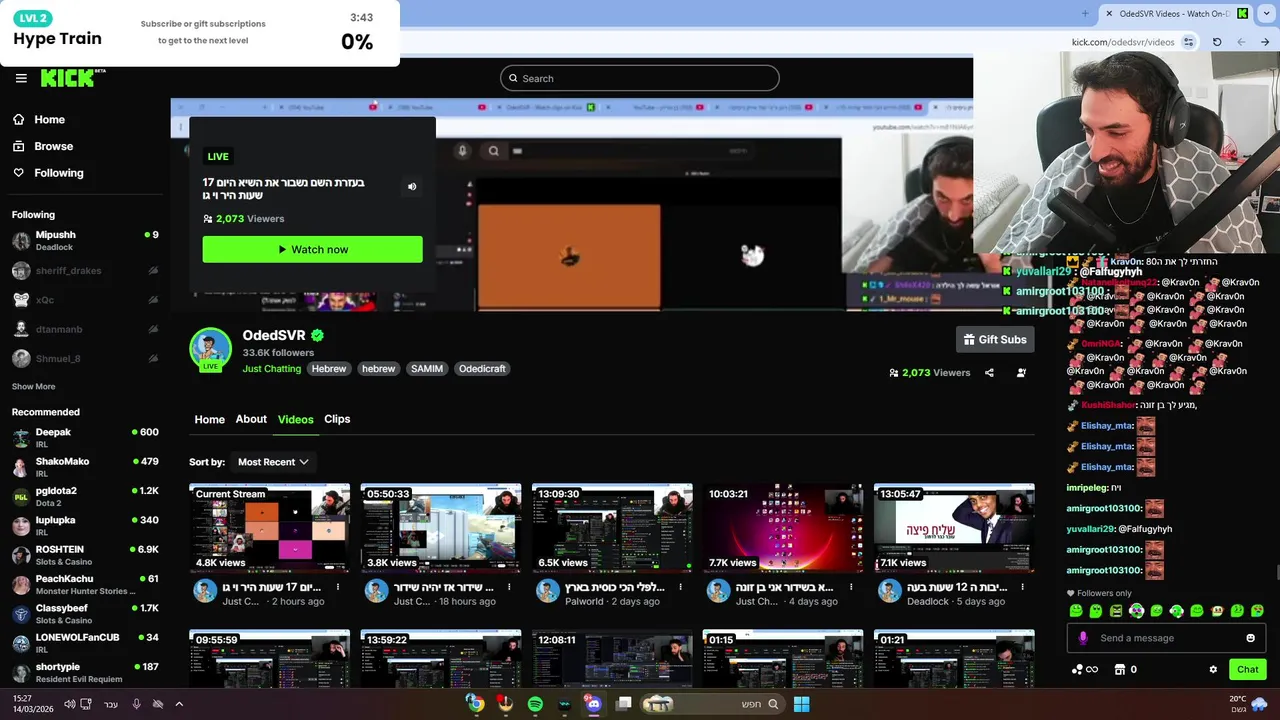The width and height of the screenshot is (1280, 720).
Task: Expand the system tray chevron
Action: click(179, 704)
